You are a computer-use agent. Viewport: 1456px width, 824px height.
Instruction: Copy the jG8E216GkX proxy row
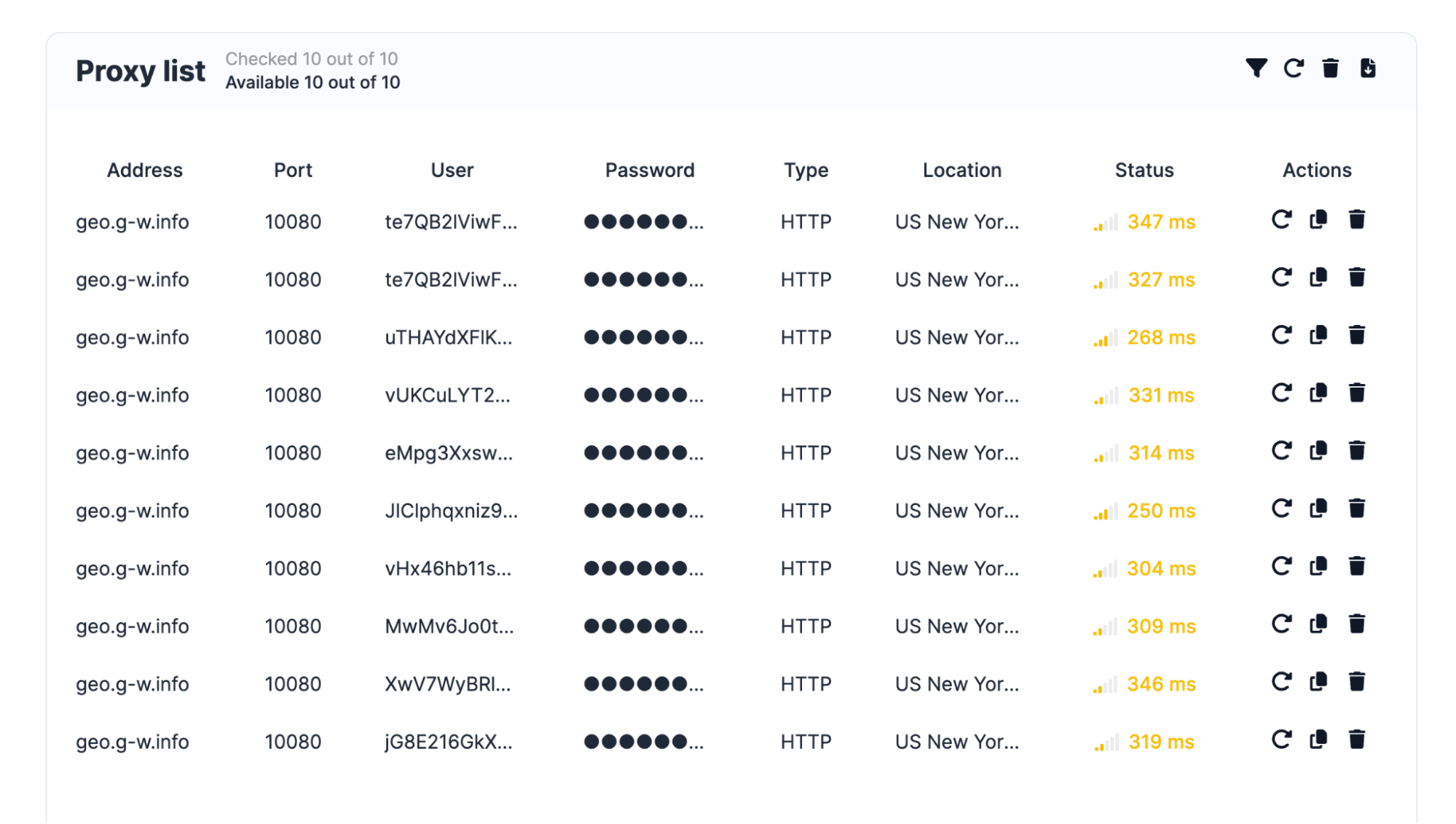1318,739
